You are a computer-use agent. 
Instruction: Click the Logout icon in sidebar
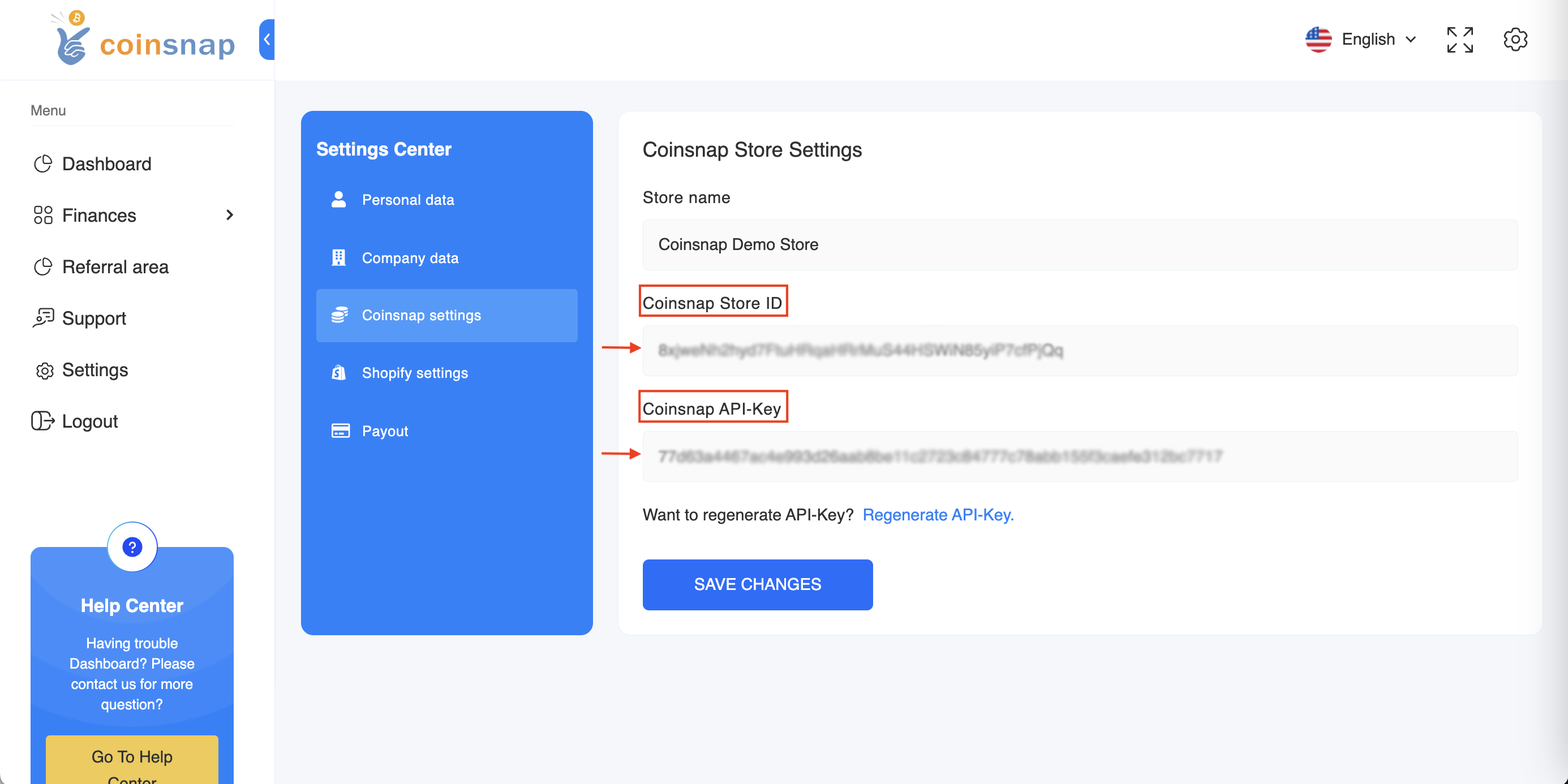(x=42, y=421)
